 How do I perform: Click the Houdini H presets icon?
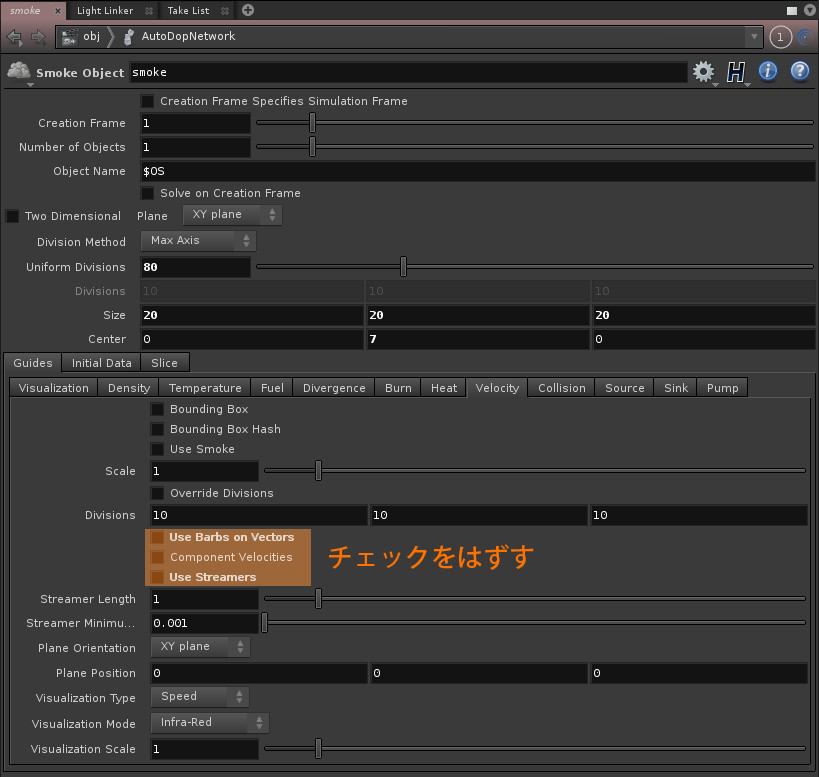coord(735,72)
